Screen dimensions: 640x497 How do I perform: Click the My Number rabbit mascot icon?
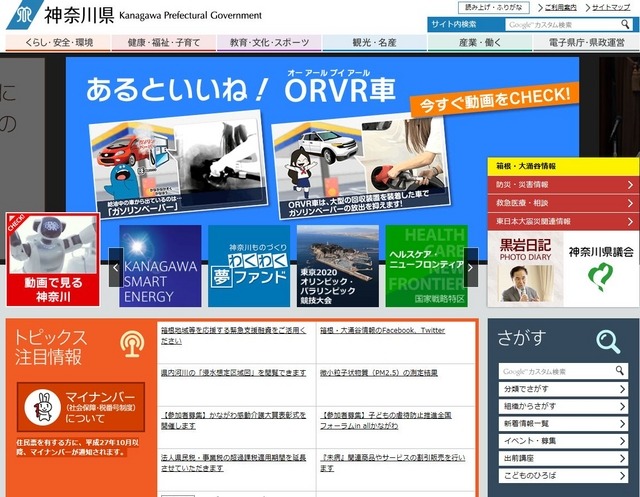coord(42,407)
